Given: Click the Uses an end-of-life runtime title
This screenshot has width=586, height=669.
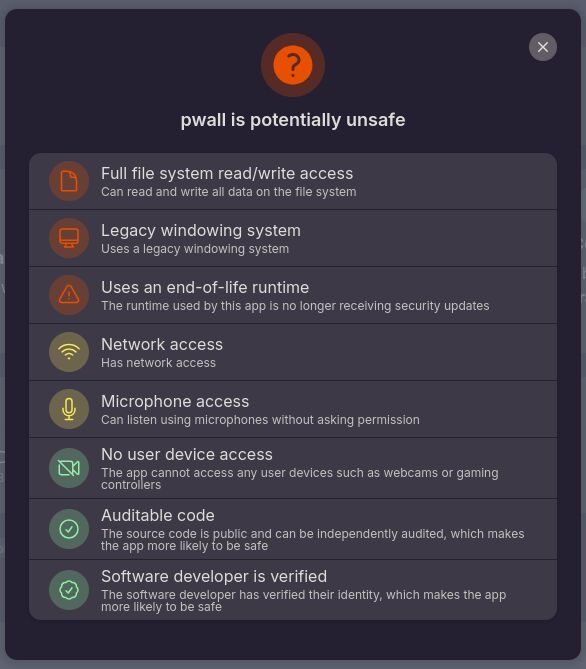Looking at the screenshot, I should pyautogui.click(x=205, y=288).
